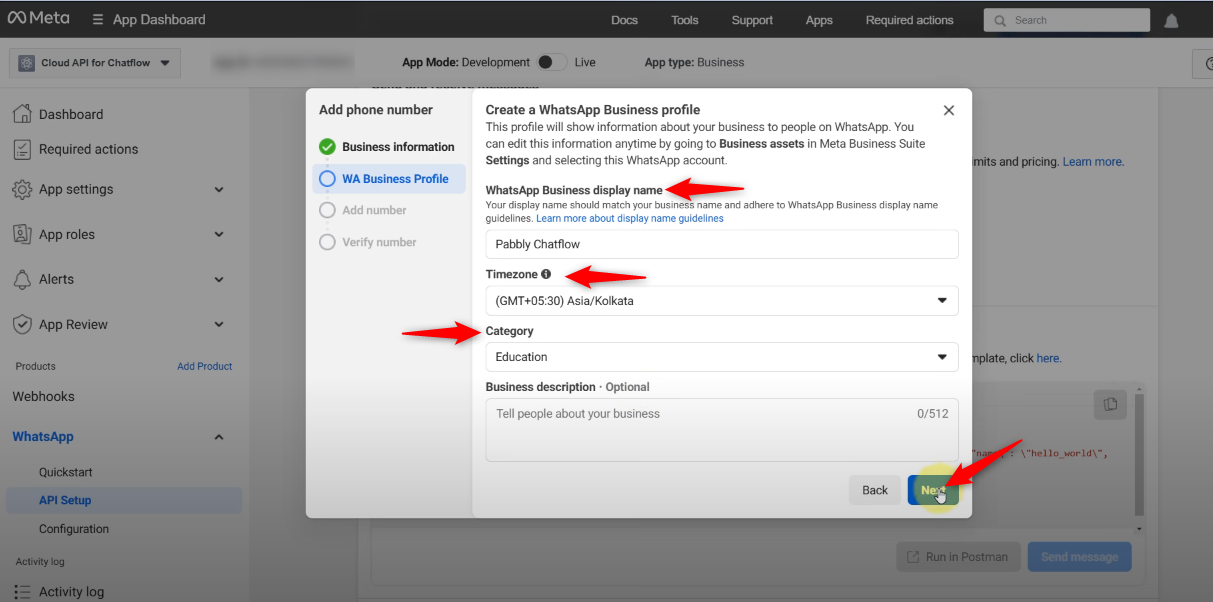Open Configuration under WhatsApp
Screen dimensions: 1213x602
pos(74,529)
